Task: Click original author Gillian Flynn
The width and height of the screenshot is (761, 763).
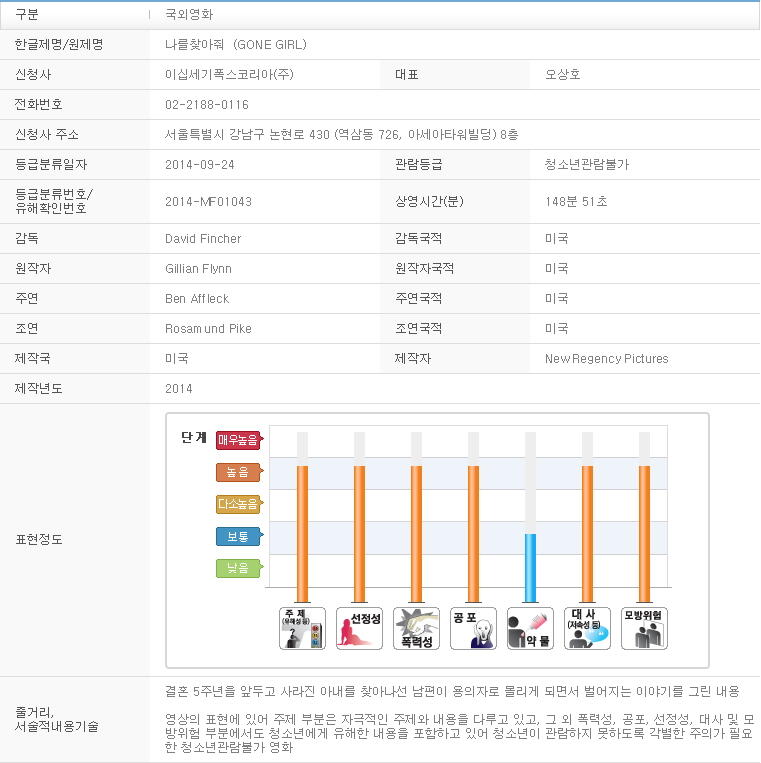Action: pos(198,269)
